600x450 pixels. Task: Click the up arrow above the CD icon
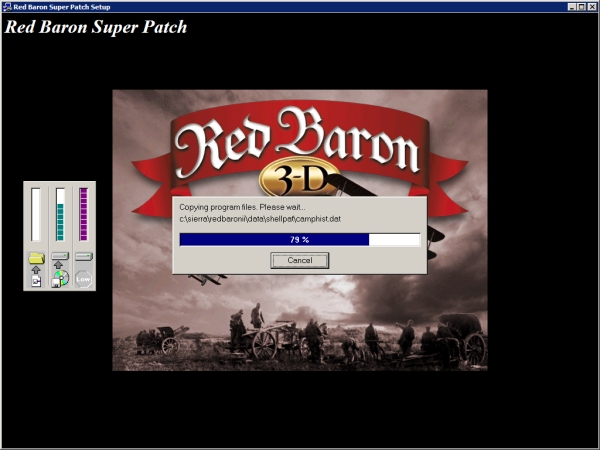coord(60,266)
